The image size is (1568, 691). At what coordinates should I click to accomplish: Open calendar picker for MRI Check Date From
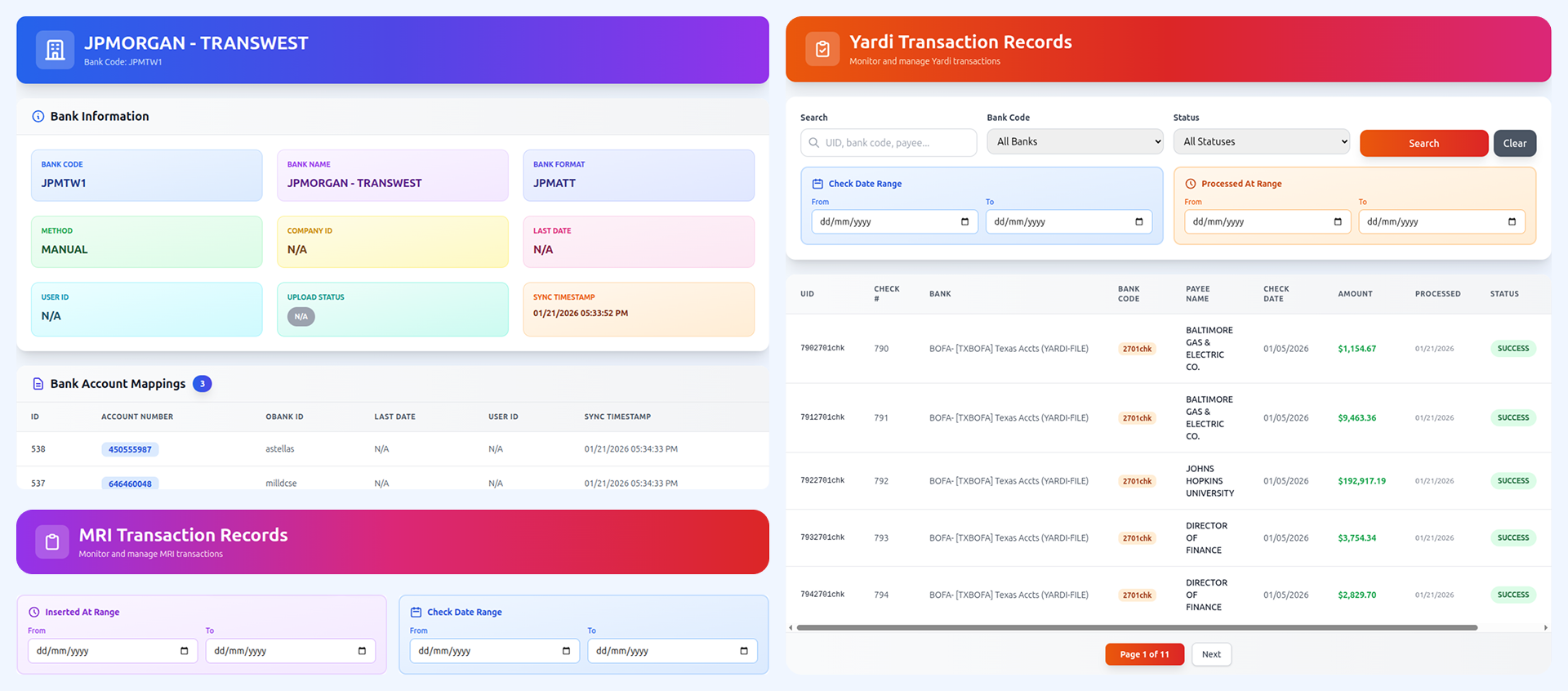tap(566, 651)
